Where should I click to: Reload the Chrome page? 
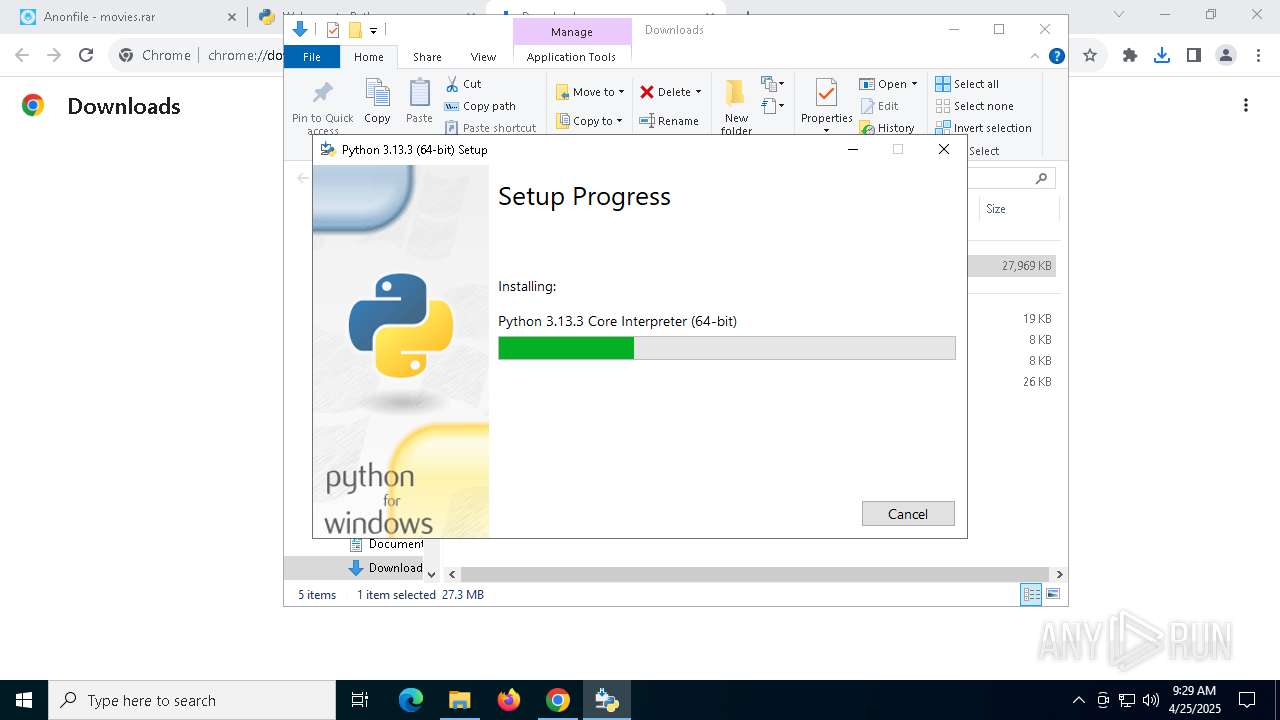pos(86,56)
